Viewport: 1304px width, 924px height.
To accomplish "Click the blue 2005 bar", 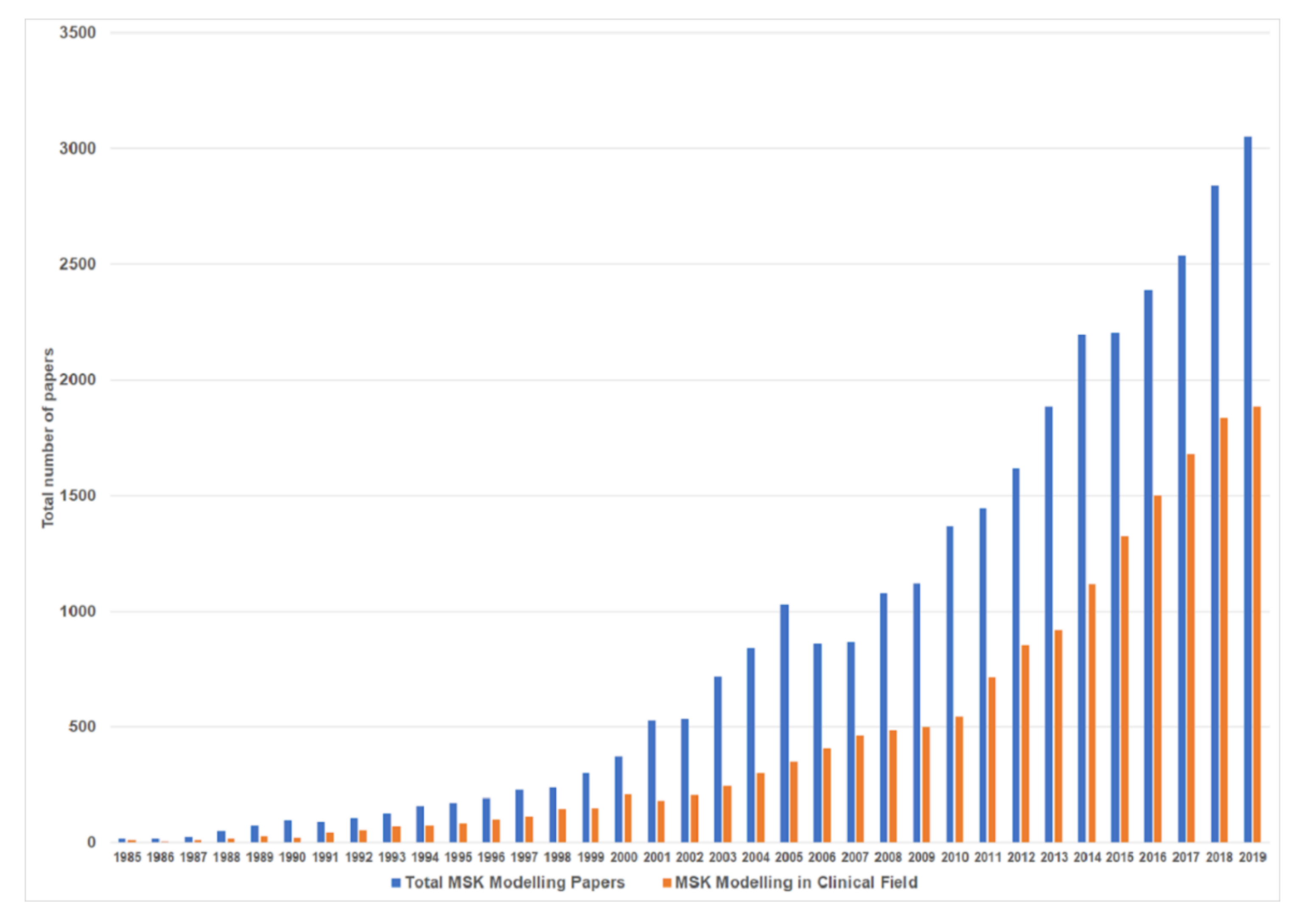I will tap(784, 723).
